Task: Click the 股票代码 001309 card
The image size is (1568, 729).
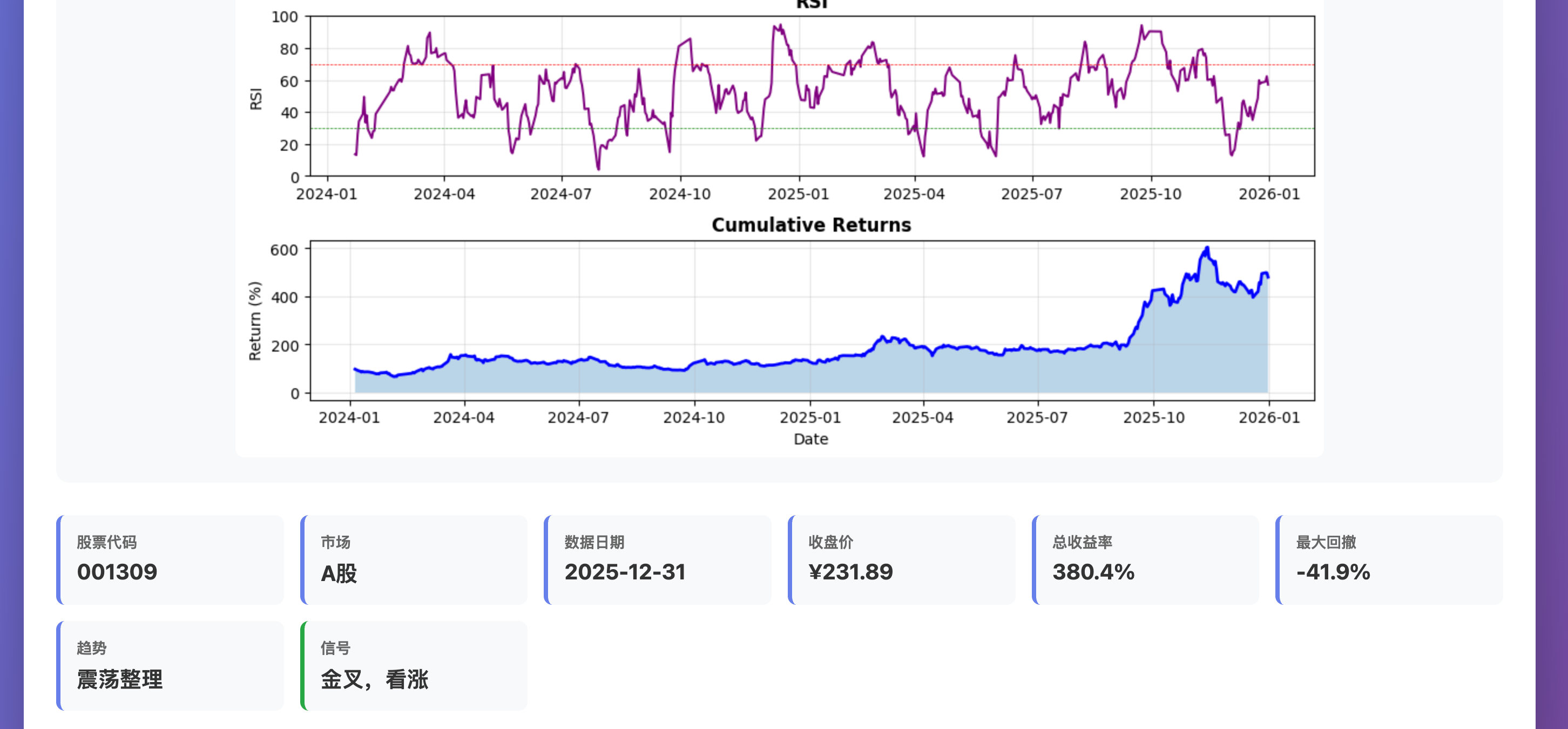Action: 171,560
